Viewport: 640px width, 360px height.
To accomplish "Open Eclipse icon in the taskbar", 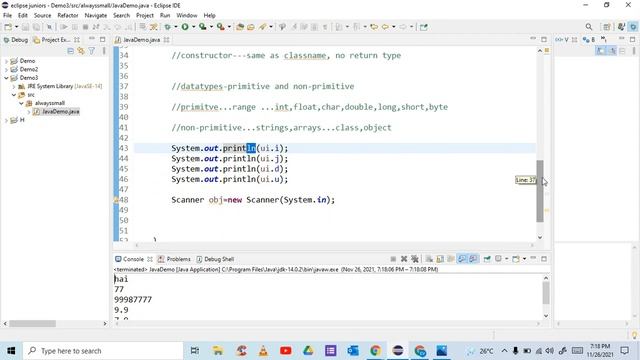I will (398, 351).
